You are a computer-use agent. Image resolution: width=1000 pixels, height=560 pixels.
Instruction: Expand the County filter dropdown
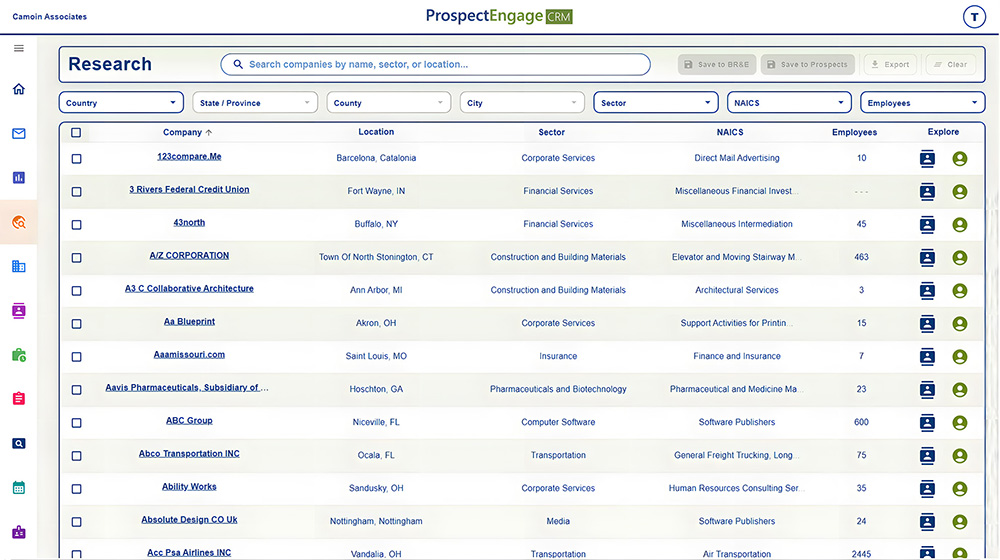pos(388,103)
